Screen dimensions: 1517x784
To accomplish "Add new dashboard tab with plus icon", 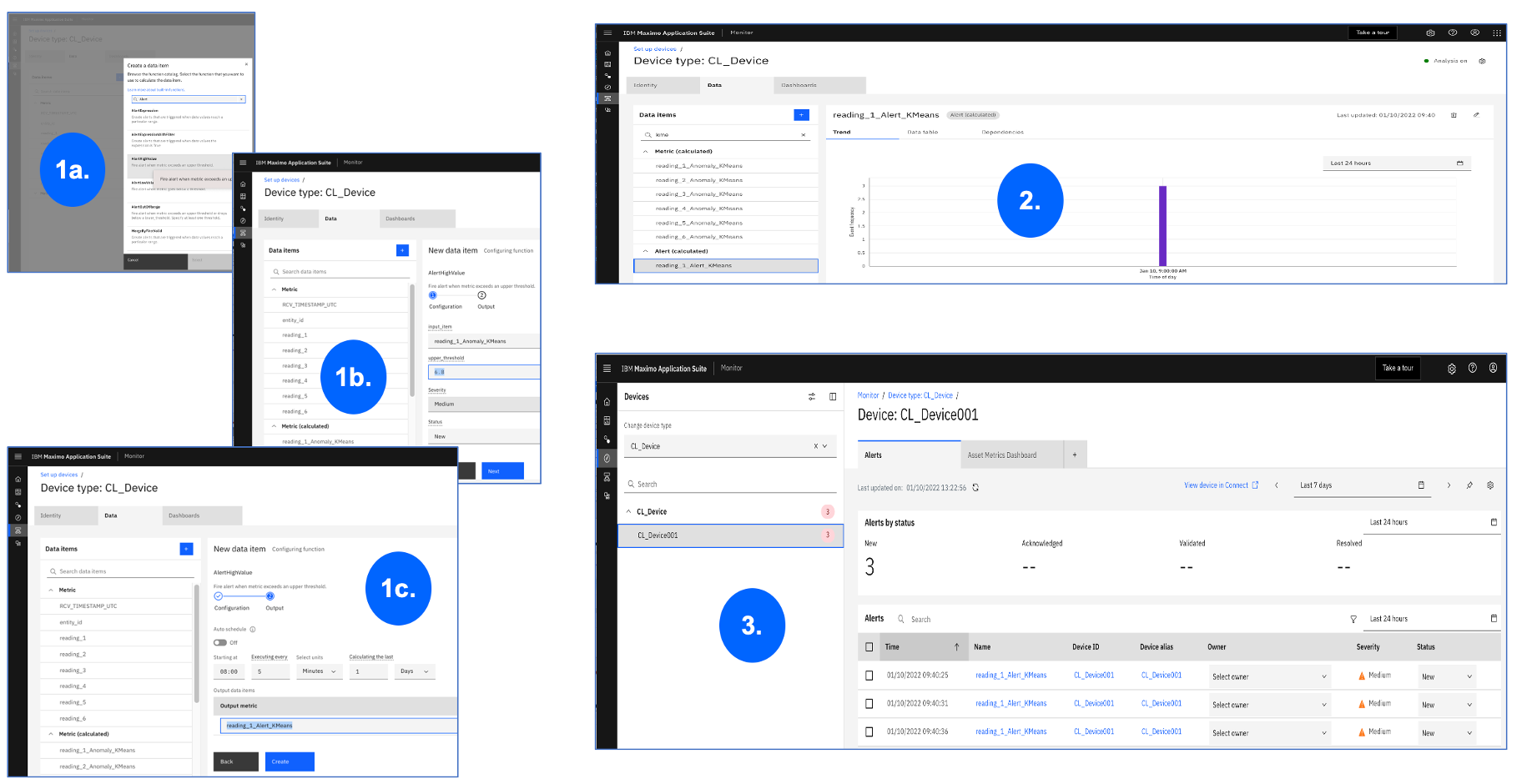I will point(1075,455).
